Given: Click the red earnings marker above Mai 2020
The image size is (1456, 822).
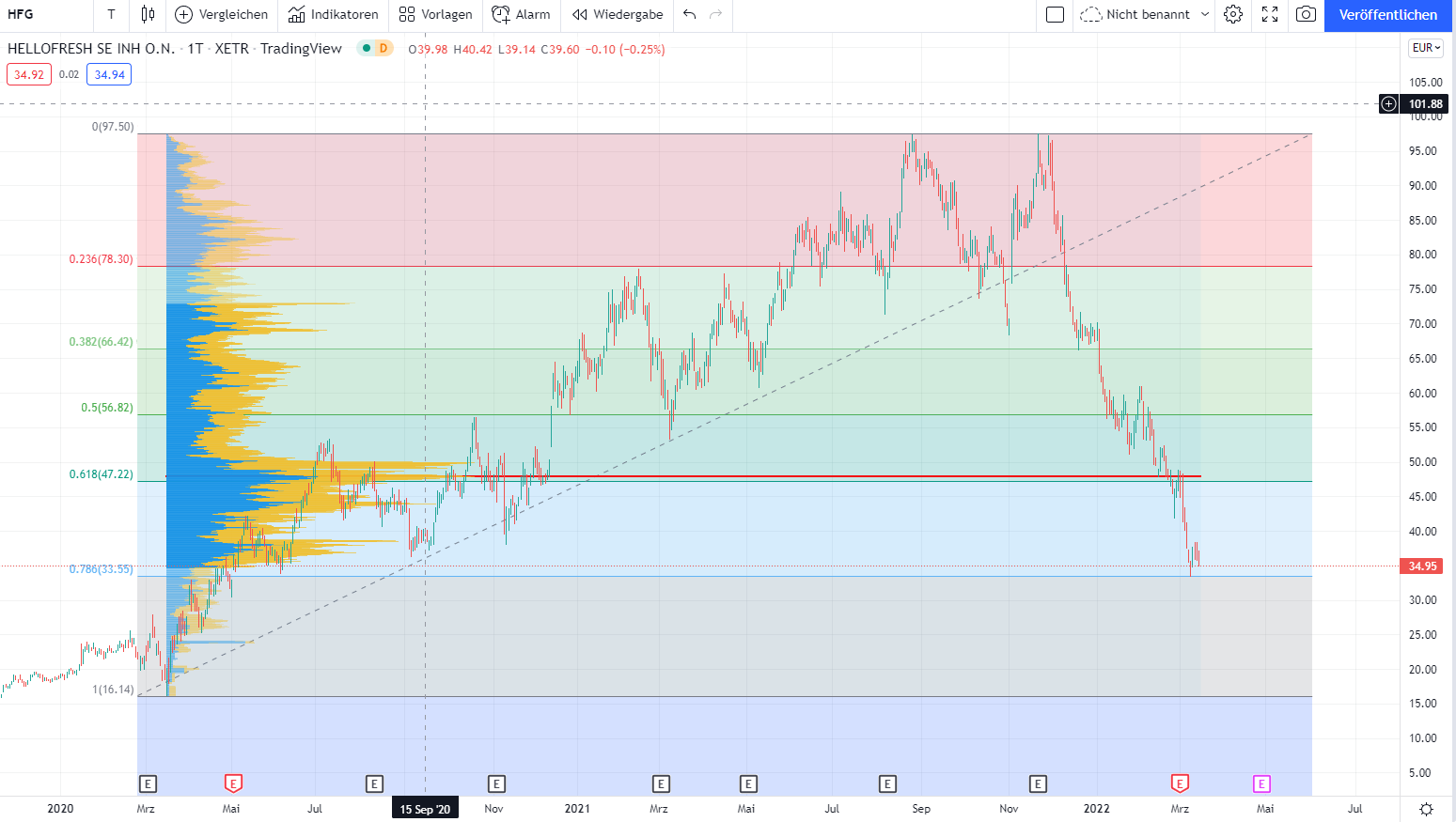Looking at the screenshot, I should pyautogui.click(x=233, y=783).
